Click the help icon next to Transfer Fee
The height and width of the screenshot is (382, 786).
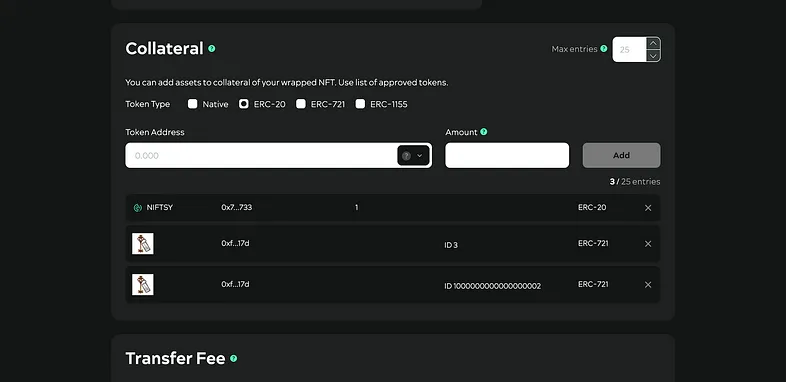pos(234,358)
